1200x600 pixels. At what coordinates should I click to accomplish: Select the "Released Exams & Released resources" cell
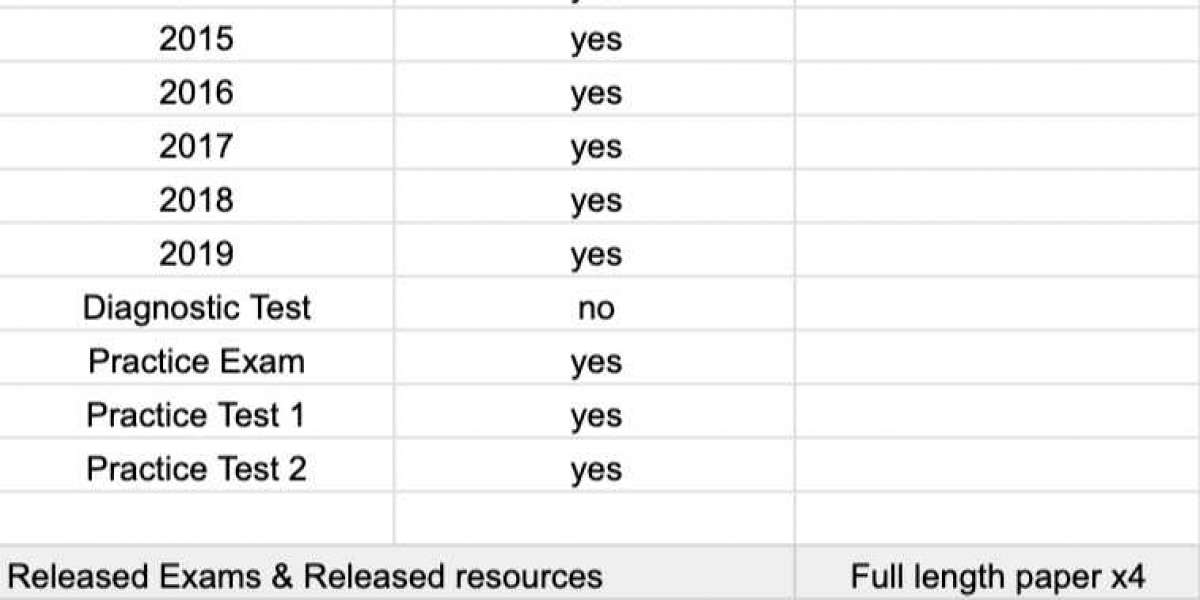point(305,577)
